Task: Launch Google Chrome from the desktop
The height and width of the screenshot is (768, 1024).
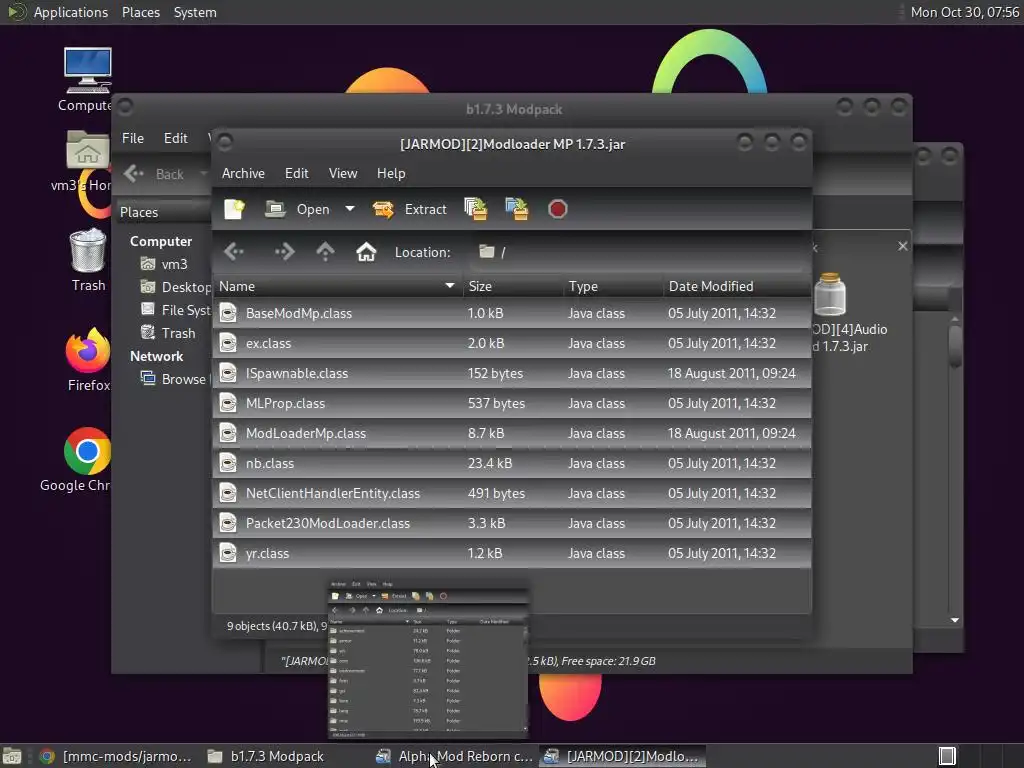Action: click(87, 451)
